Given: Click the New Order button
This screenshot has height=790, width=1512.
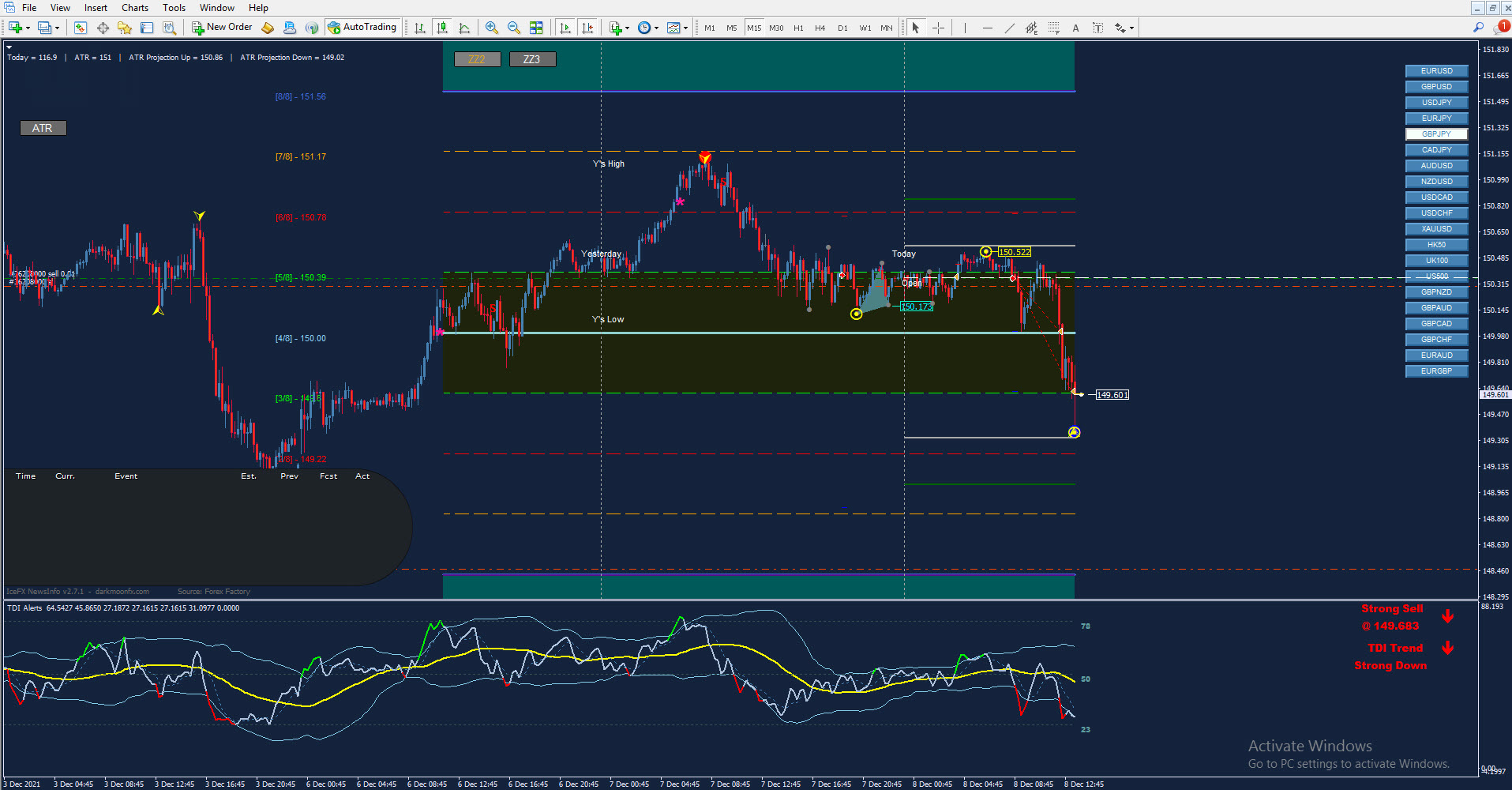Looking at the screenshot, I should click(222, 28).
